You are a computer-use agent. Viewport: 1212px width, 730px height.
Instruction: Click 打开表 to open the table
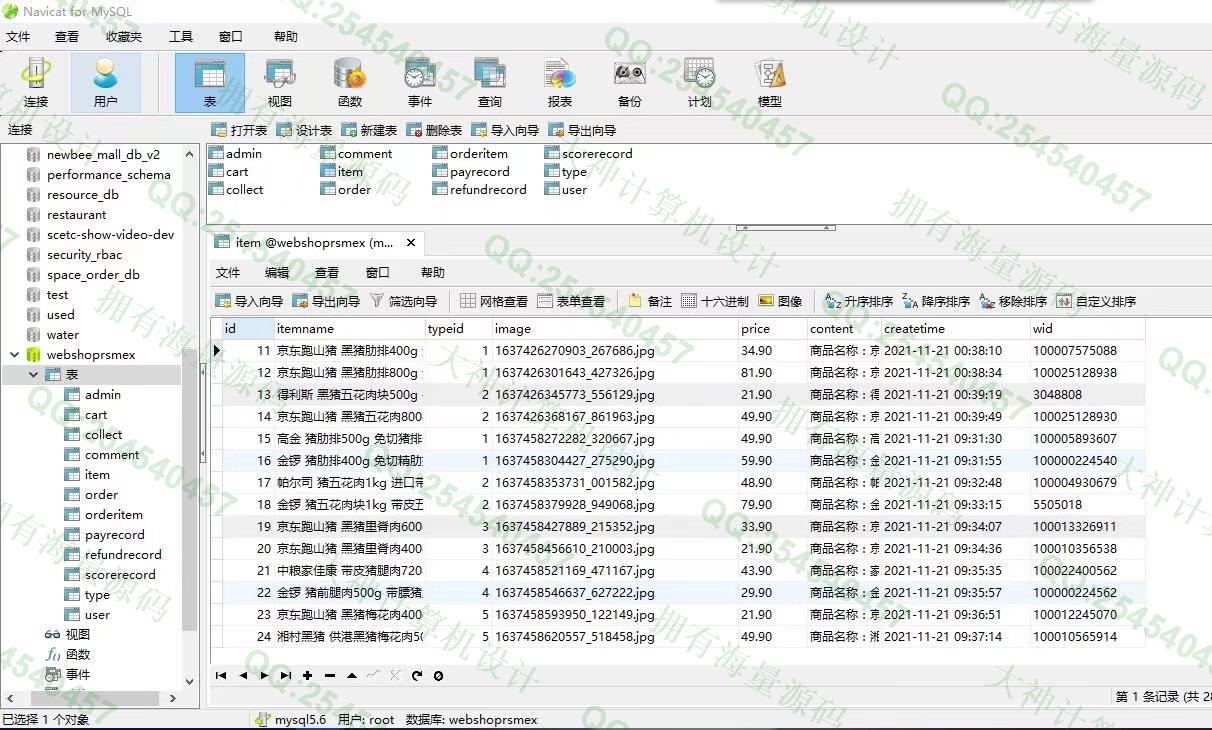pos(239,130)
